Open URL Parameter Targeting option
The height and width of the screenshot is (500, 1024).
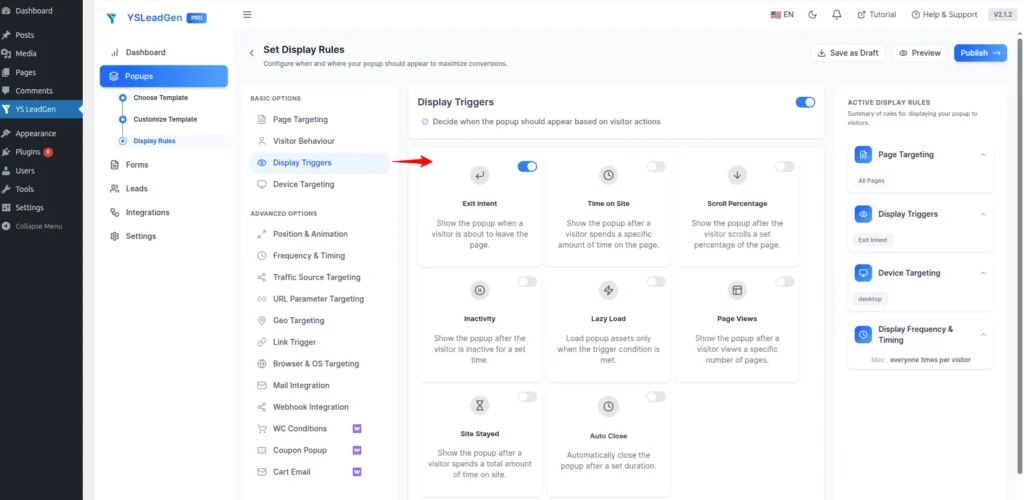coord(319,299)
